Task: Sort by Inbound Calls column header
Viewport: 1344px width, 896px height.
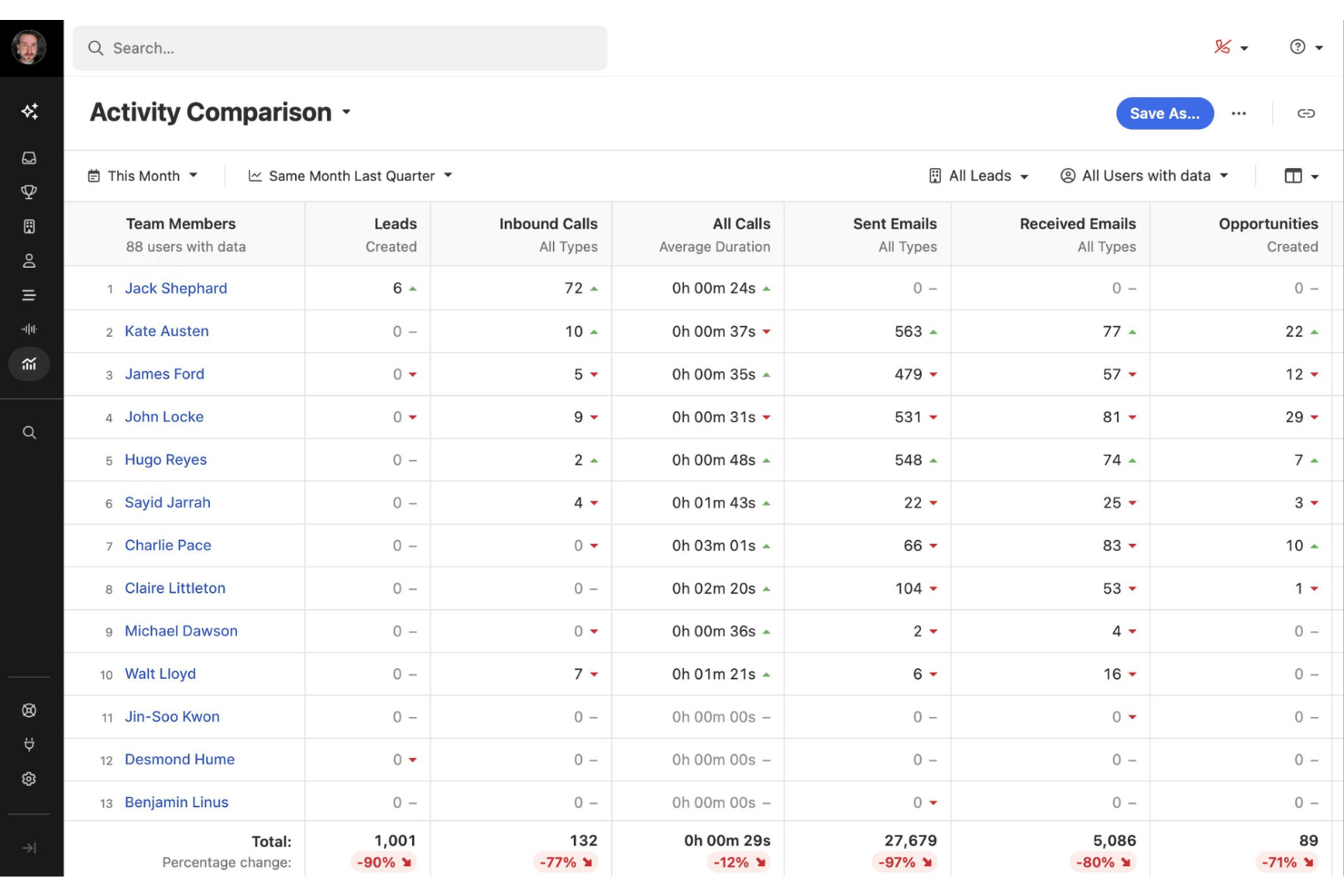Action: (x=521, y=234)
